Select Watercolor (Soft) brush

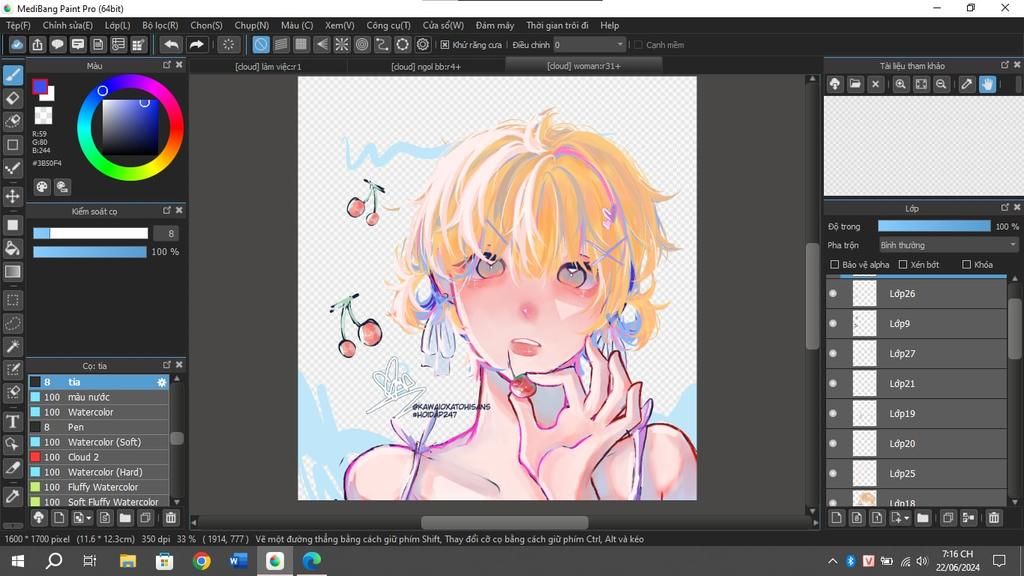pyautogui.click(x=99, y=442)
